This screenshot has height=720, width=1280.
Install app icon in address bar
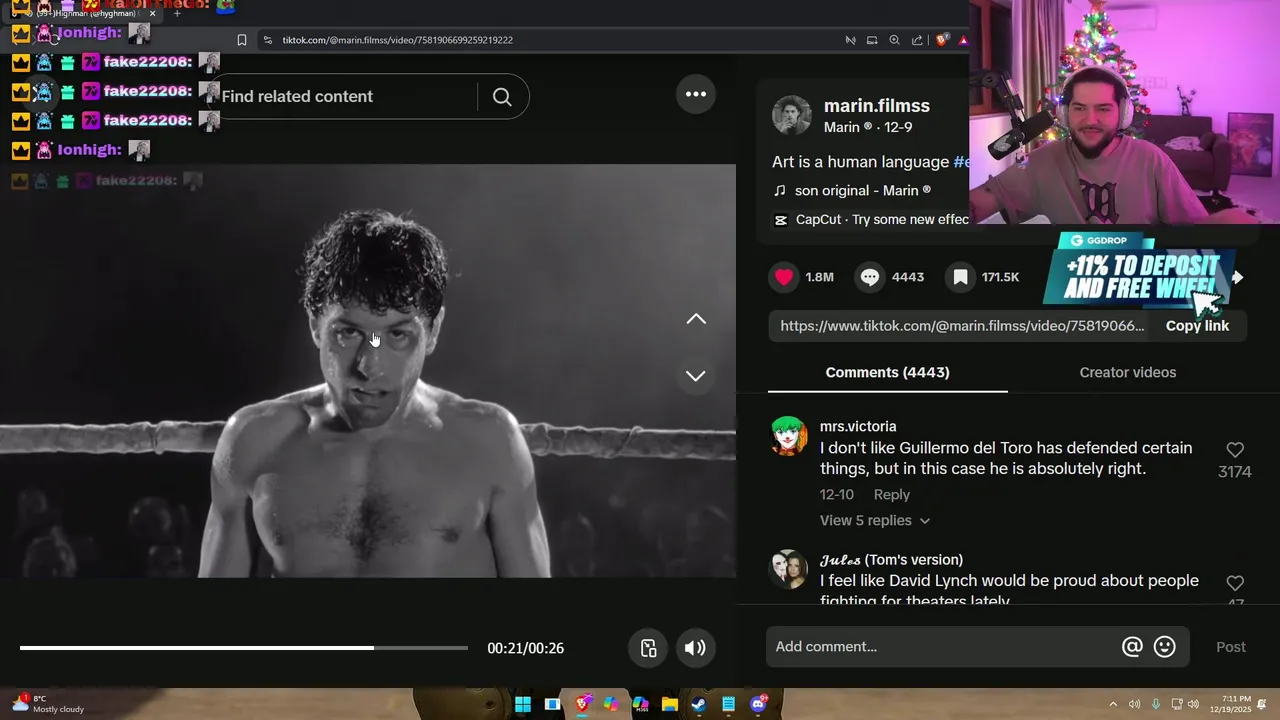click(x=872, y=40)
